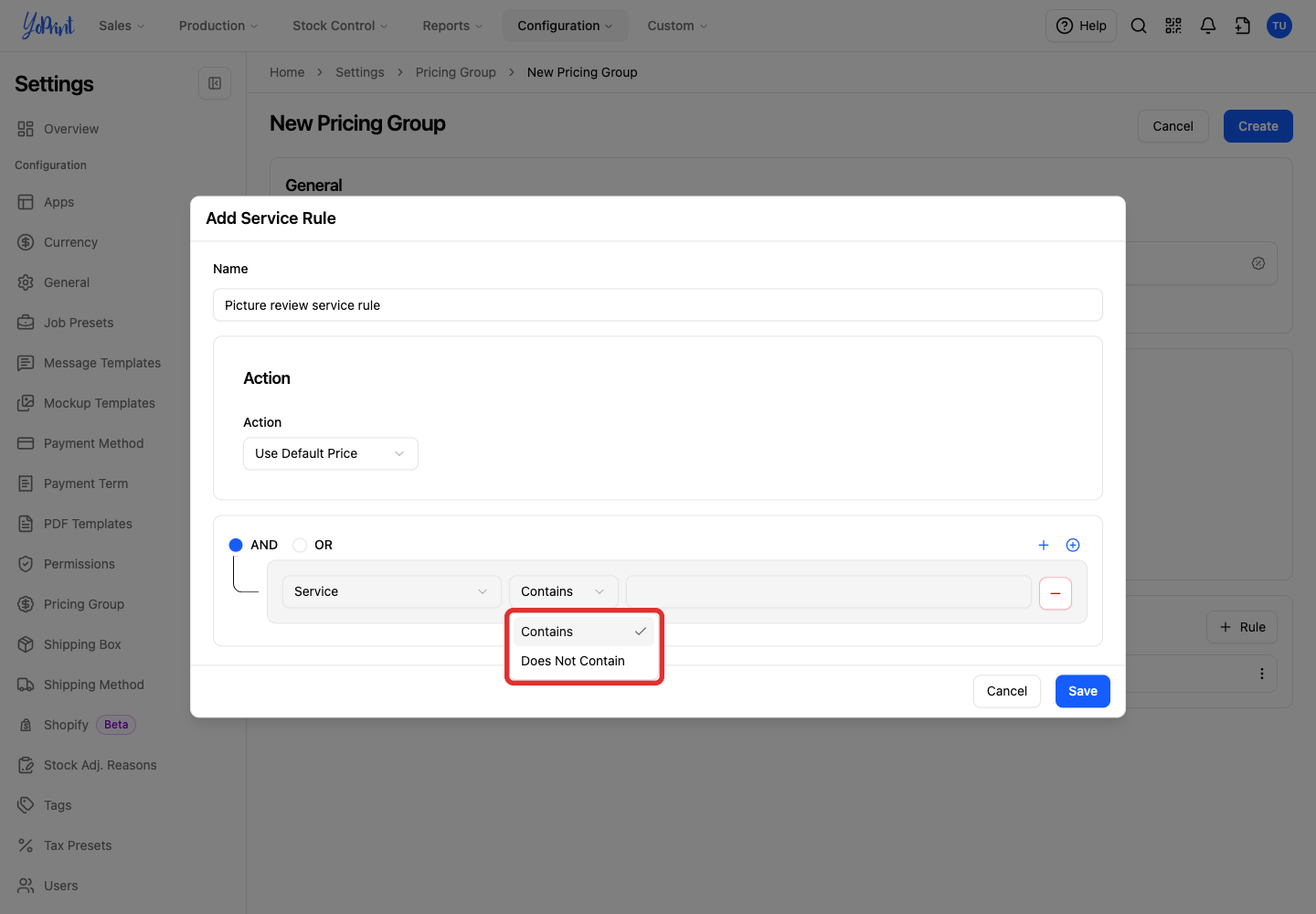
Task: Open the three-dot rule options menu
Action: pyautogui.click(x=1262, y=674)
